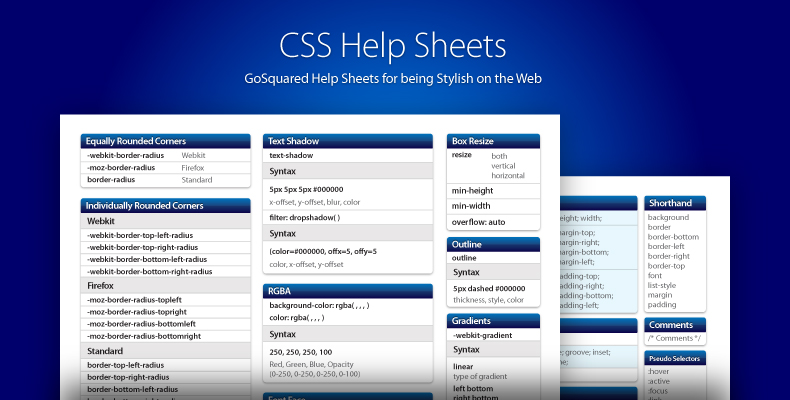Click the "text-shadow" property row
This screenshot has height=400, width=790.
pyautogui.click(x=348, y=155)
